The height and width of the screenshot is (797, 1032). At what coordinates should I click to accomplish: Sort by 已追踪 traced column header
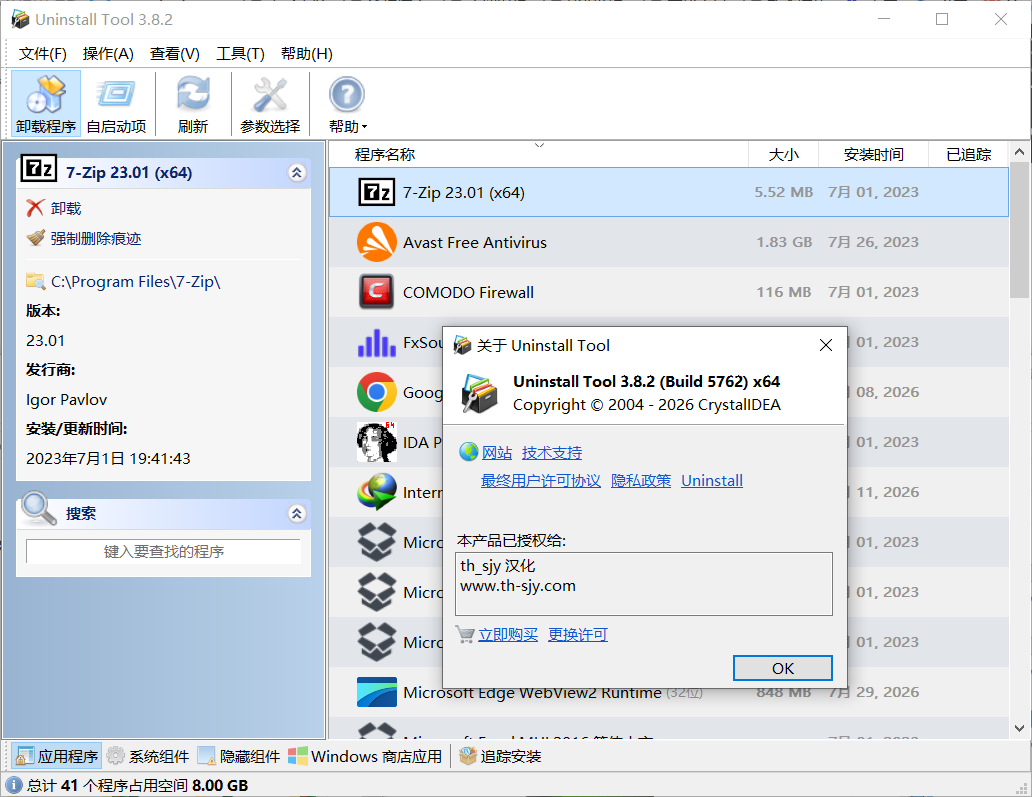[968, 155]
